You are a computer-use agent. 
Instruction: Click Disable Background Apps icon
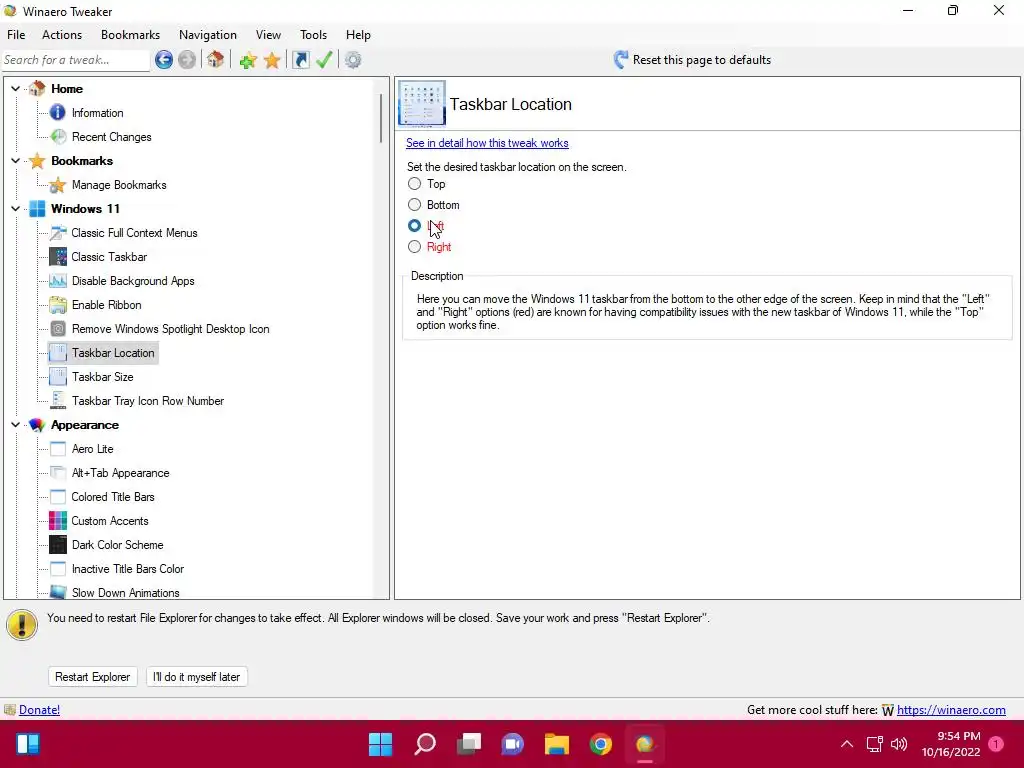(57, 281)
